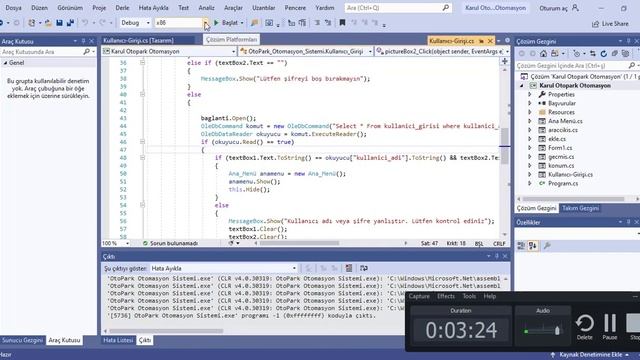Collapse the Genel group in Araç Kutusu
Screen dimensions: 640x360
point(5,63)
